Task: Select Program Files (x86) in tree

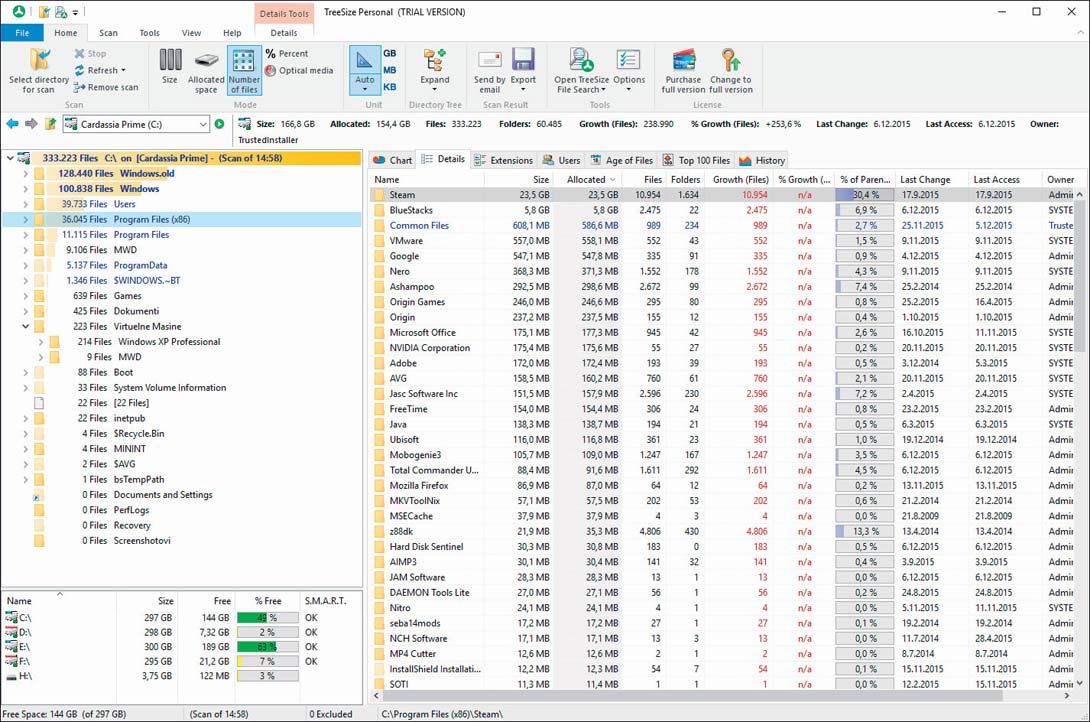Action: pos(181,220)
